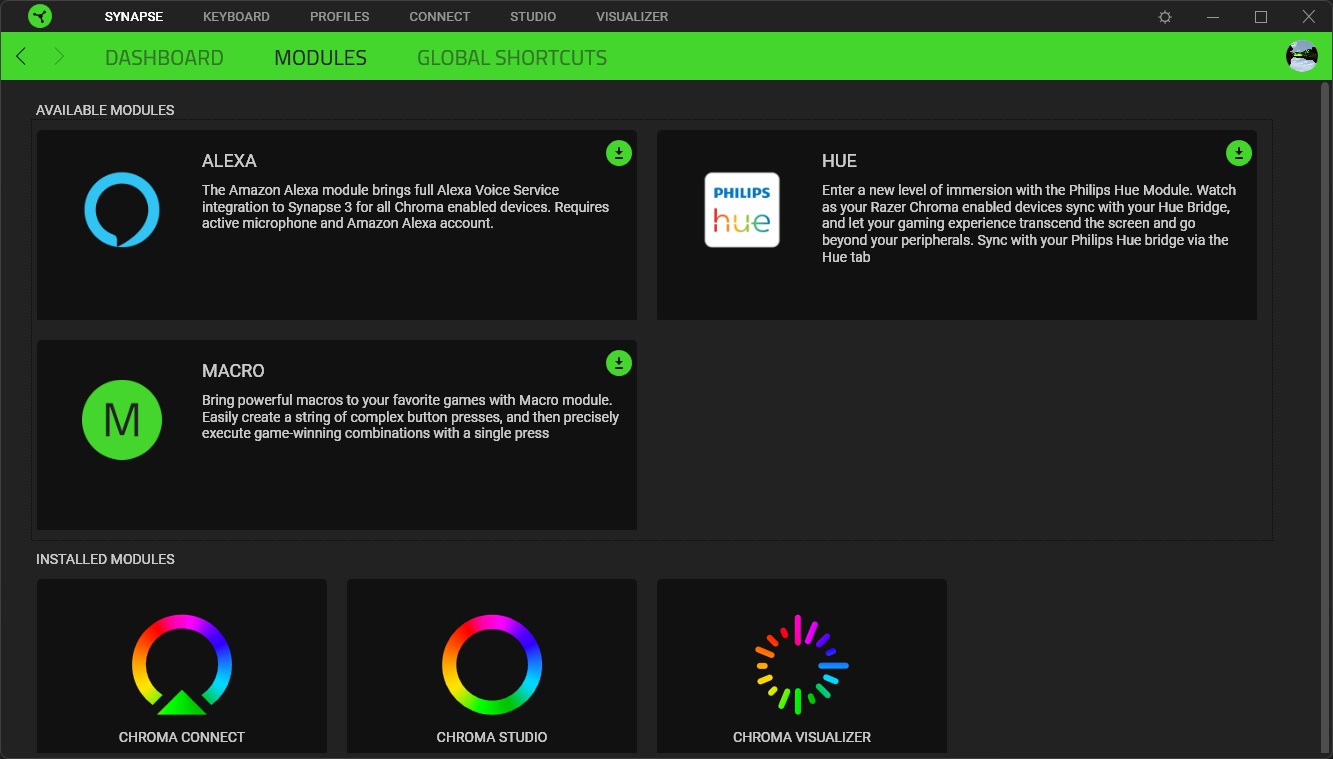The height and width of the screenshot is (759, 1333).
Task: Click the Philips Hue logo
Action: pos(742,210)
